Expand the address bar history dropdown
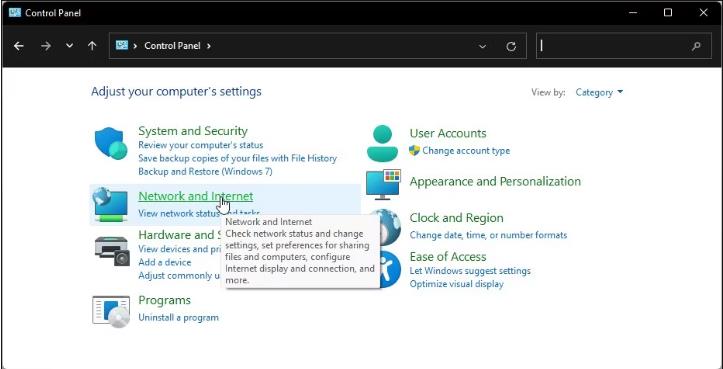The width and height of the screenshot is (723, 369). (482, 46)
